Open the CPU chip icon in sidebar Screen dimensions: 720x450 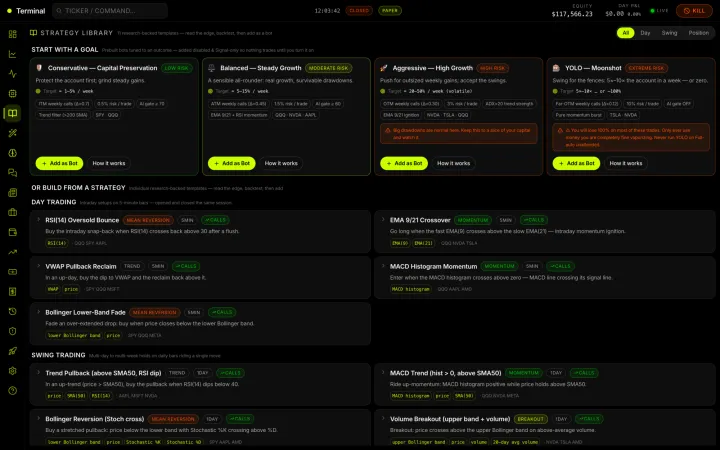pos(12,94)
